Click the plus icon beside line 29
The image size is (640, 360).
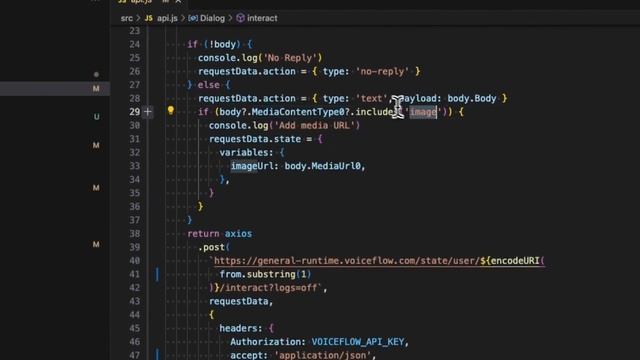(x=148, y=111)
